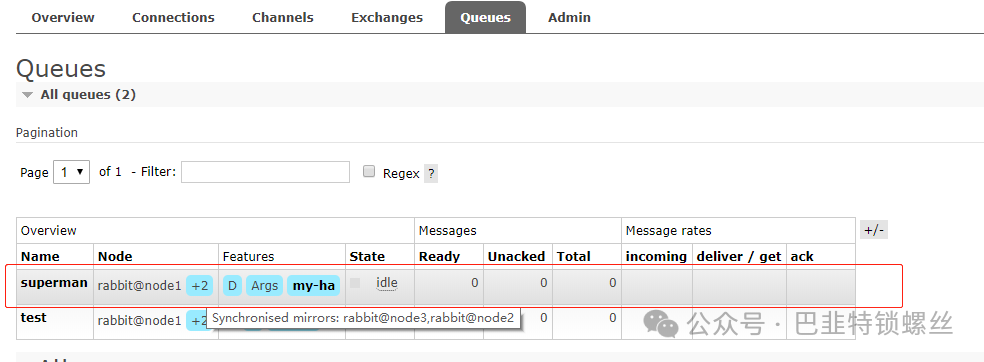Click the +2 mirrors badge for superman
Image resolution: width=984 pixels, height=362 pixels.
pyautogui.click(x=200, y=286)
